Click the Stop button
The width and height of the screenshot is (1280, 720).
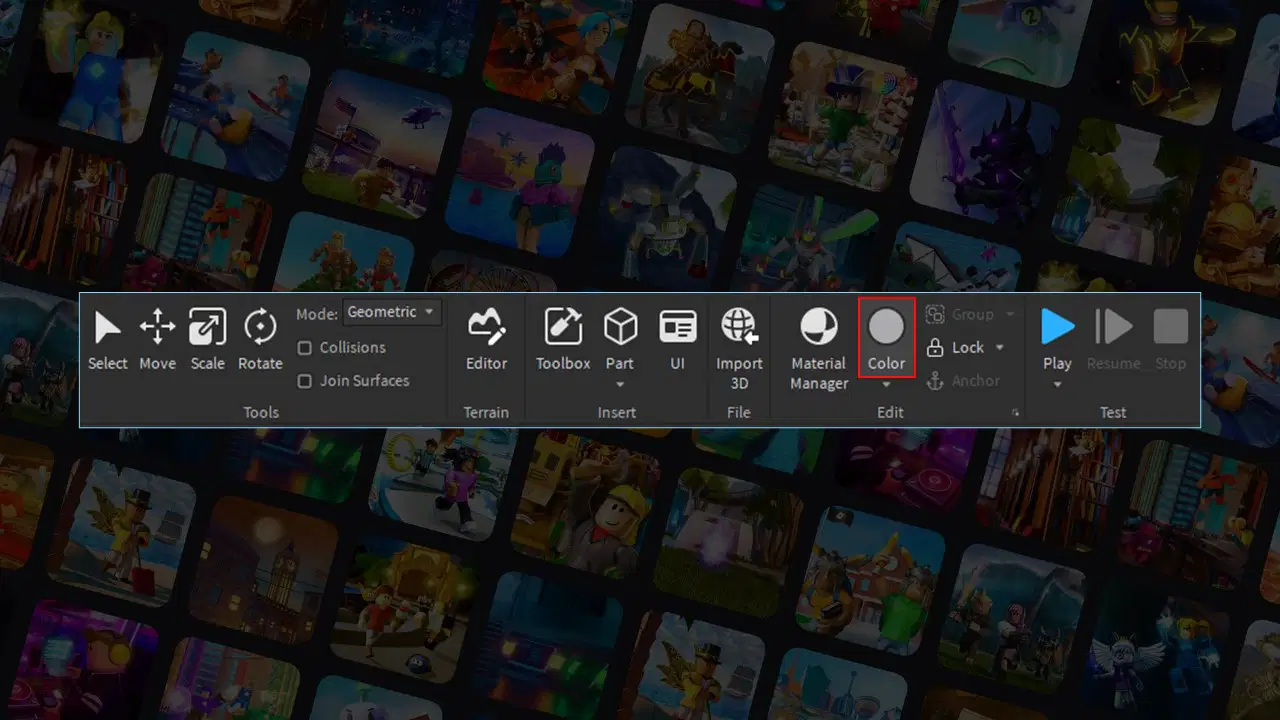(x=1170, y=338)
